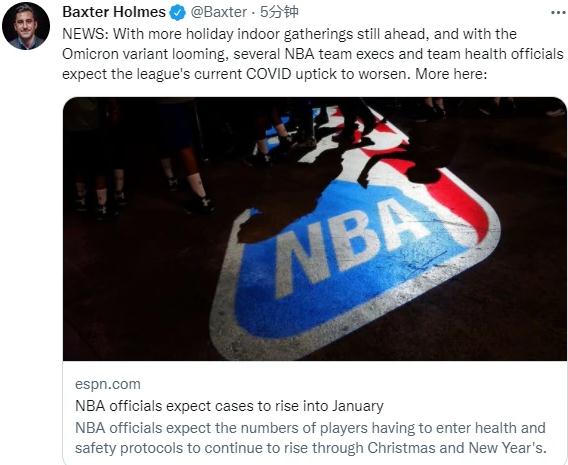Click the blue verified badge
Viewport: 568px width, 465px height.
point(178,13)
